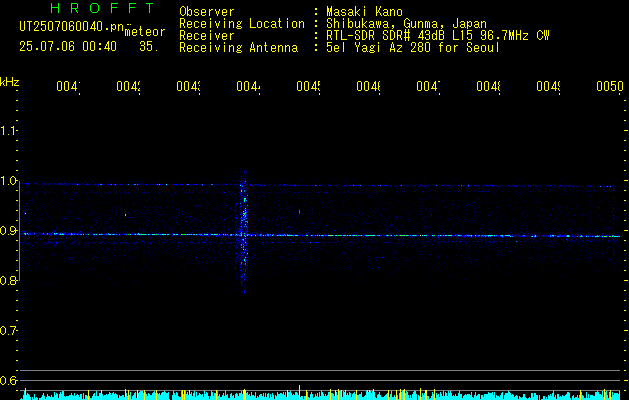Click the 'meteor' label
This screenshot has width=629, height=400.
[145, 32]
